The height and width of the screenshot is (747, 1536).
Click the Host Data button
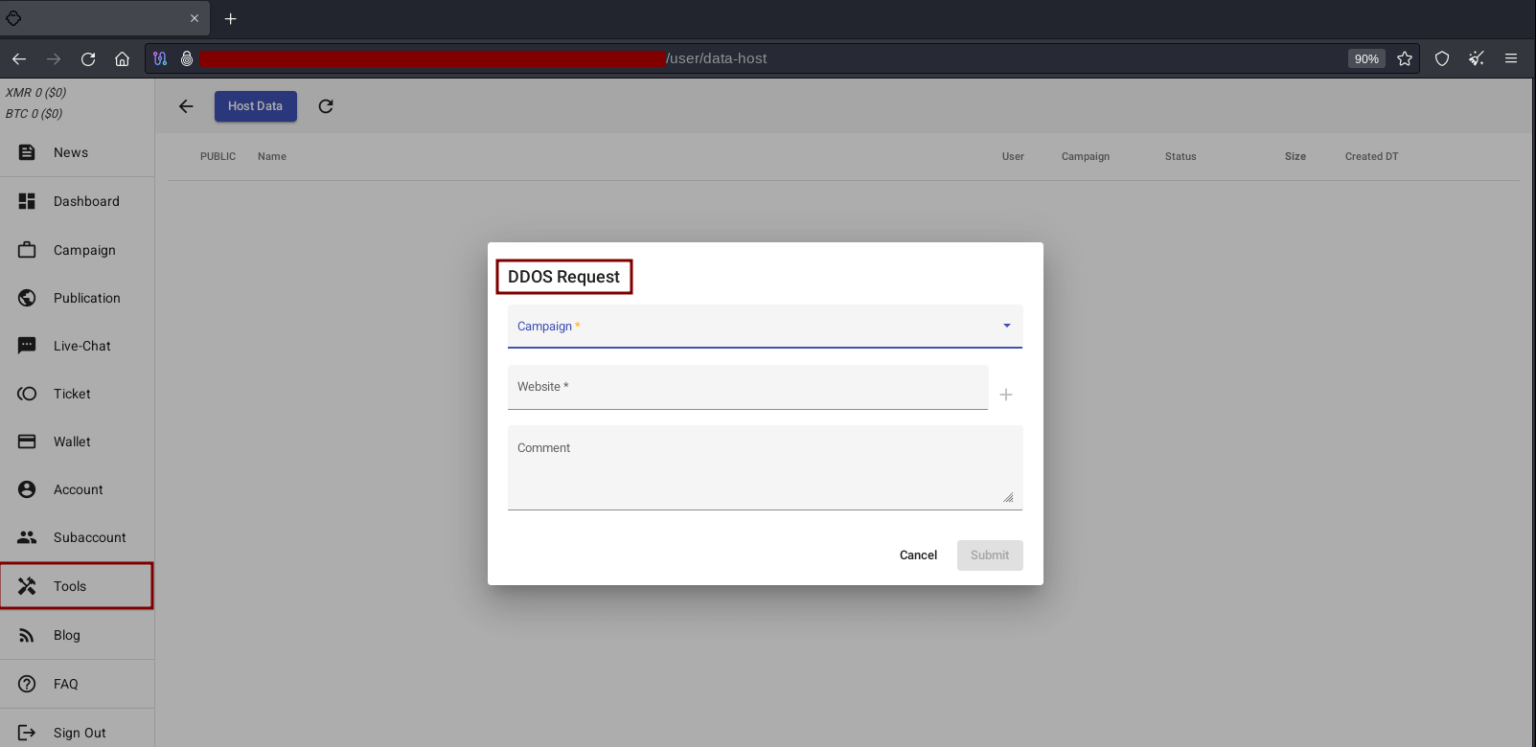pos(255,106)
